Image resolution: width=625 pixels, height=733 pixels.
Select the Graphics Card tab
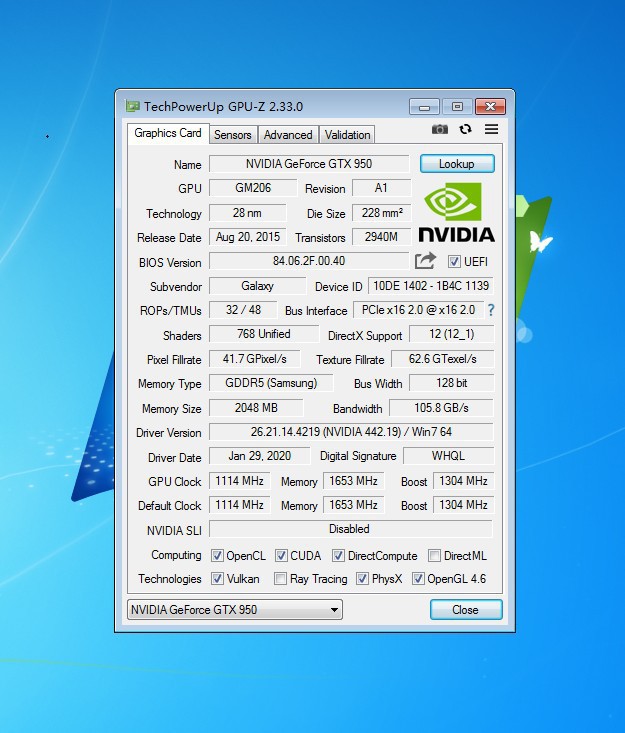pos(168,133)
